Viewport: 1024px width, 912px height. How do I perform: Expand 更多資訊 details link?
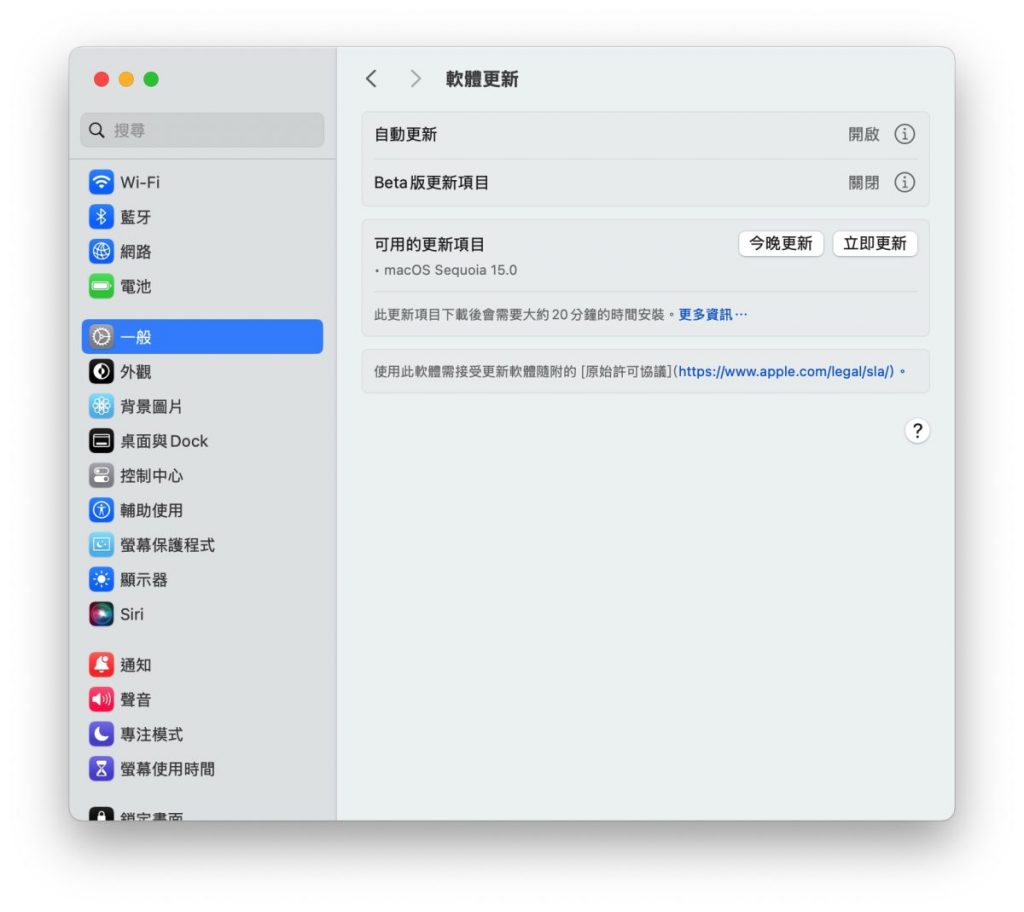tap(712, 314)
